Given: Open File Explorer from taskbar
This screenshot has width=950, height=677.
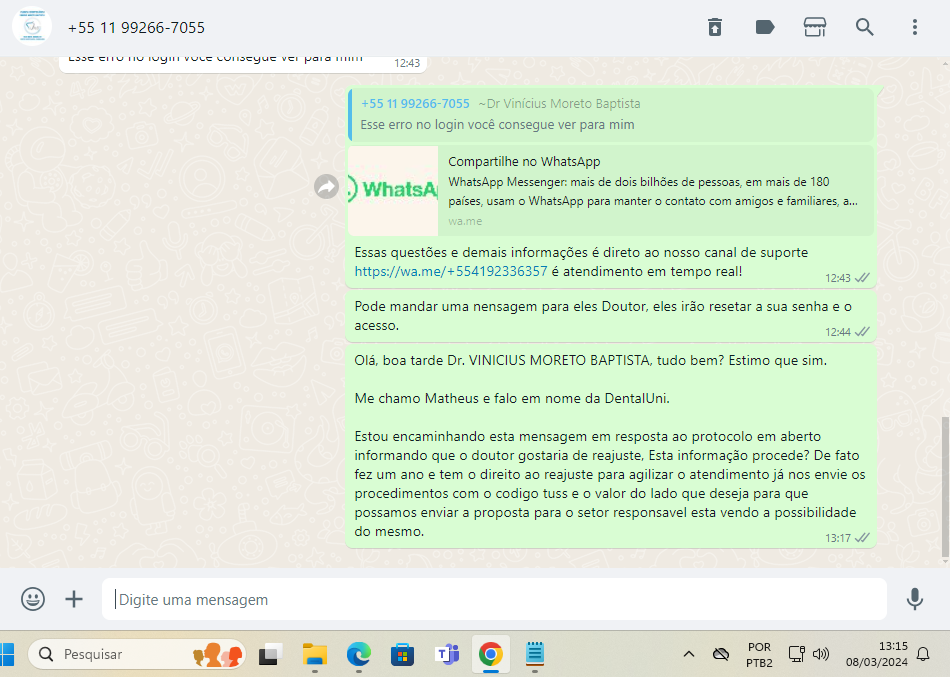Looking at the screenshot, I should click(314, 655).
